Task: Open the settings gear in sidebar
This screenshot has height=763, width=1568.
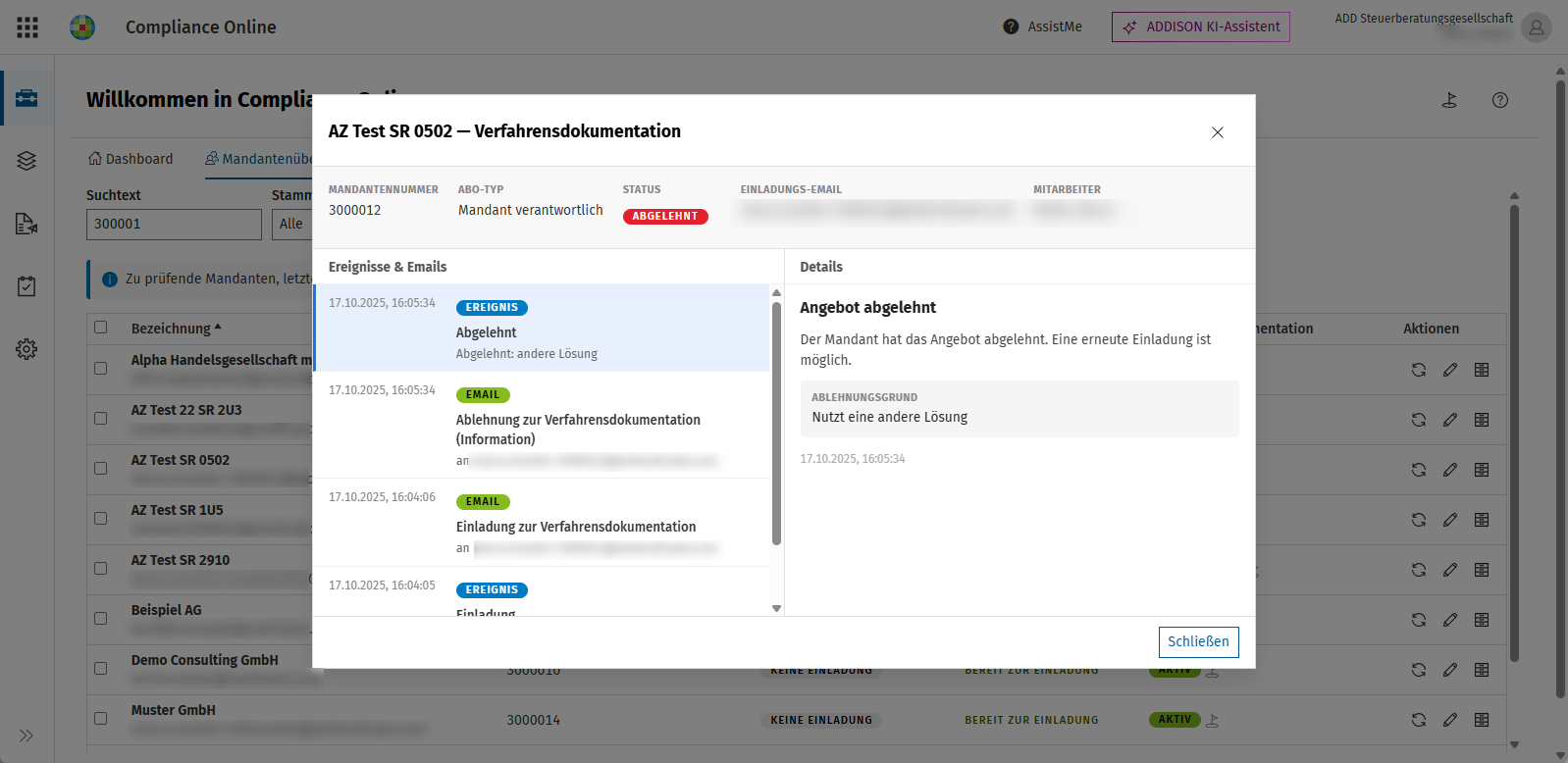Action: (26, 349)
